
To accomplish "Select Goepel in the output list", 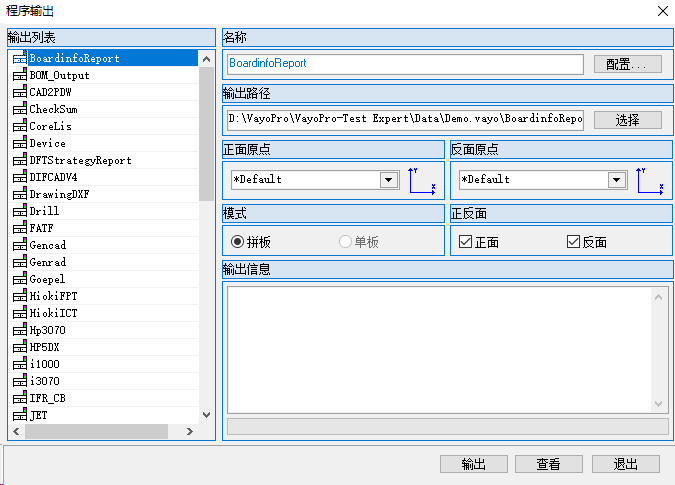I will tap(47, 279).
